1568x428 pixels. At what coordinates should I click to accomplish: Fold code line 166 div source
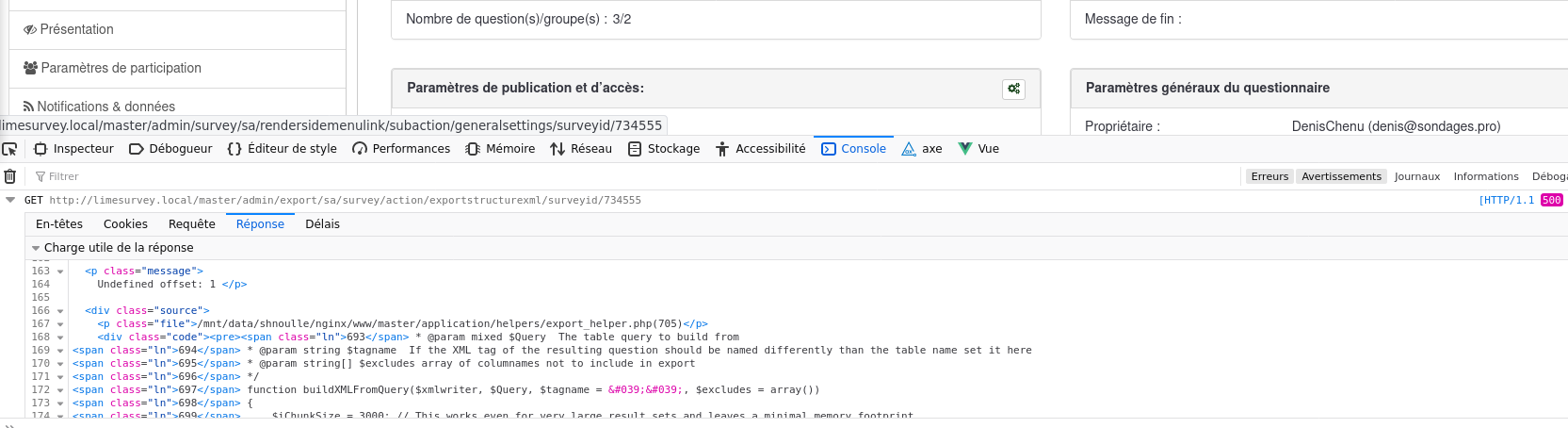point(60,311)
